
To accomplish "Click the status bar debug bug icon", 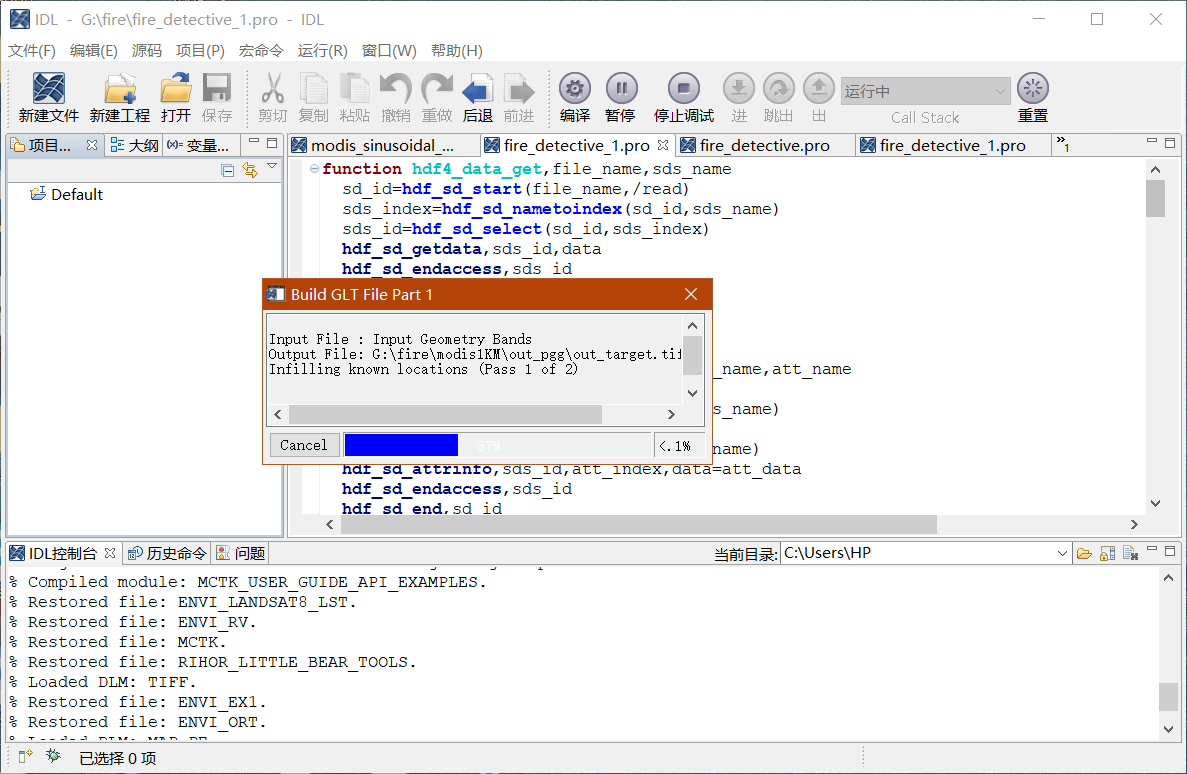I will 53,756.
